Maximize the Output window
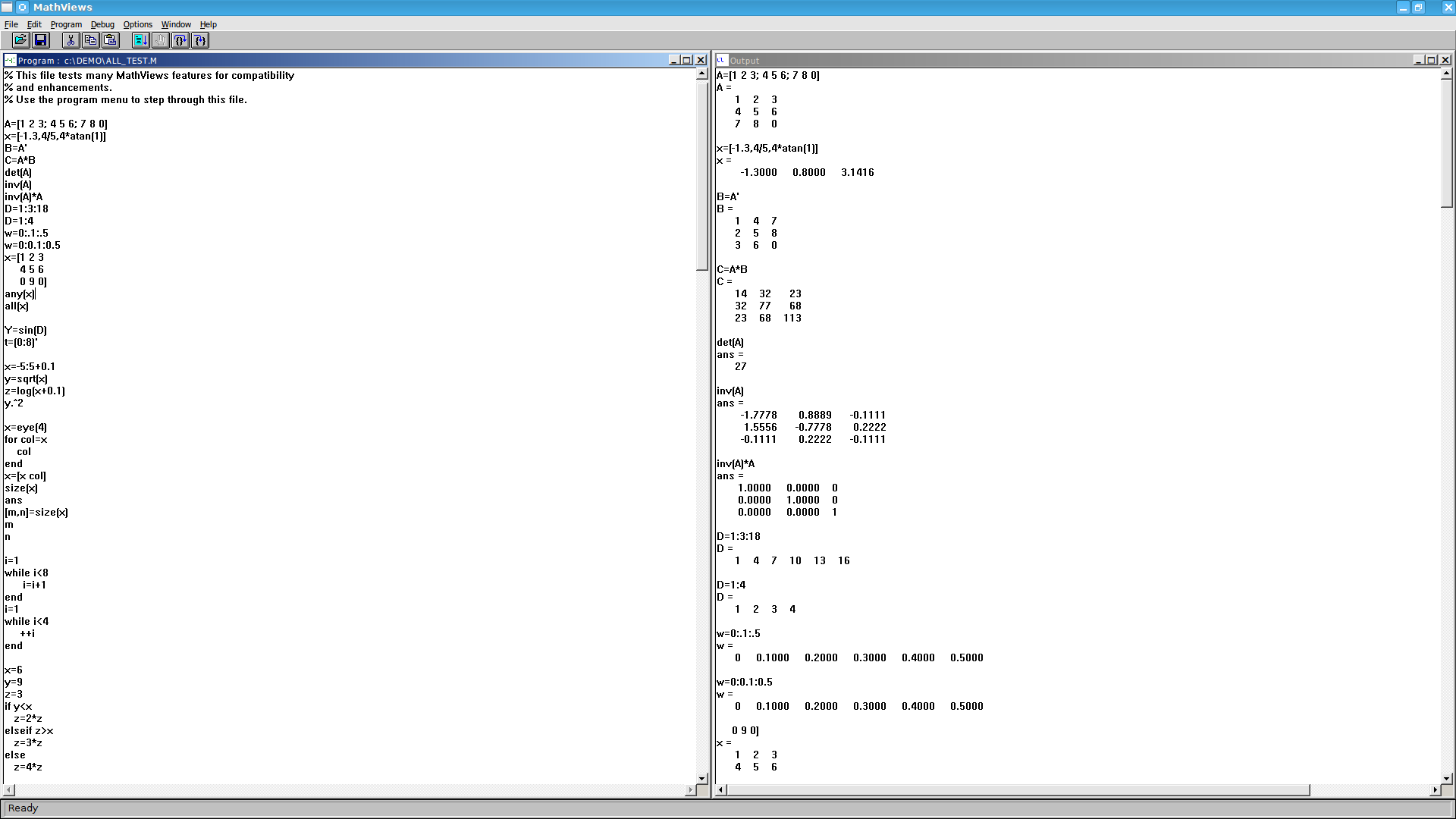Image resolution: width=1456 pixels, height=819 pixels. point(1432,60)
